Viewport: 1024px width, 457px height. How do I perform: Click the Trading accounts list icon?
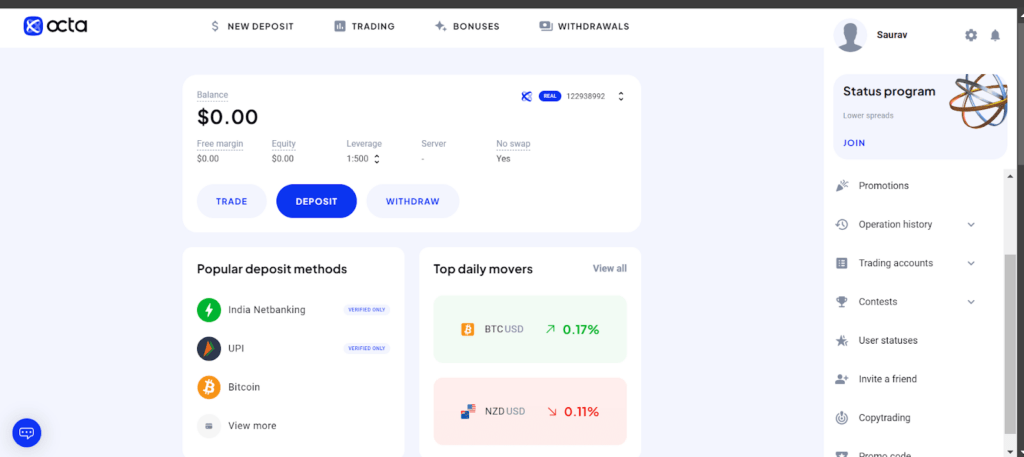click(x=842, y=263)
